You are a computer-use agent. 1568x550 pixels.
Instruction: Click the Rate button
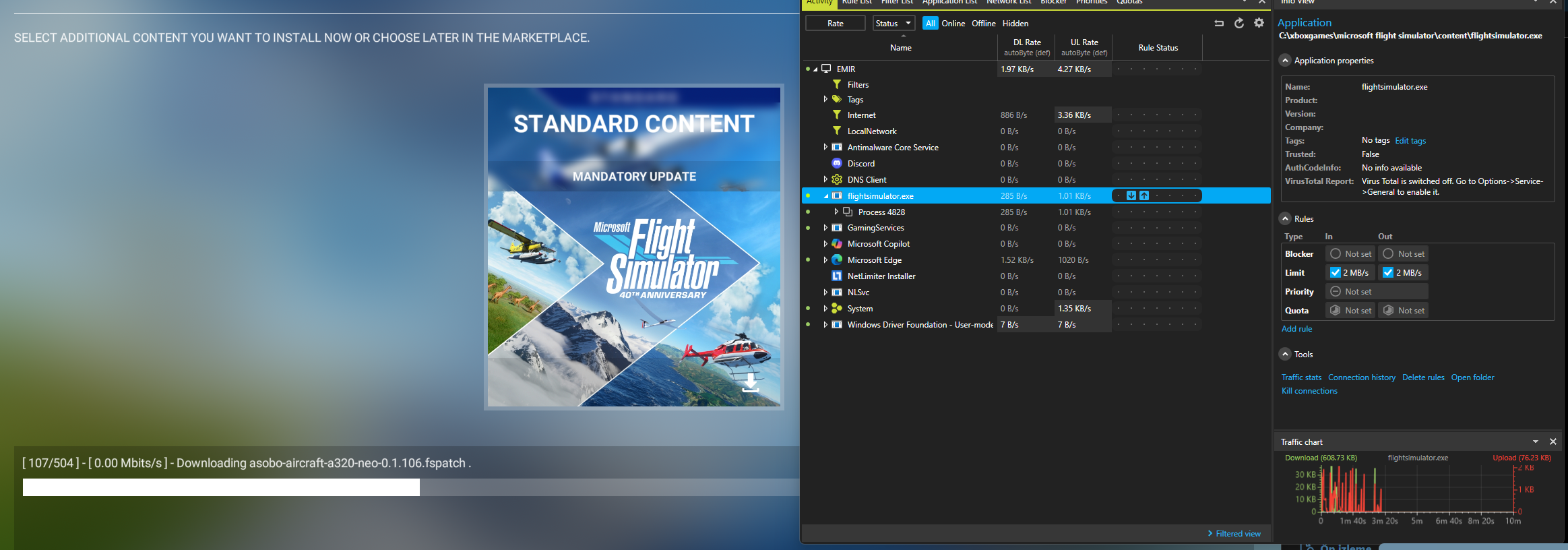[x=836, y=24]
